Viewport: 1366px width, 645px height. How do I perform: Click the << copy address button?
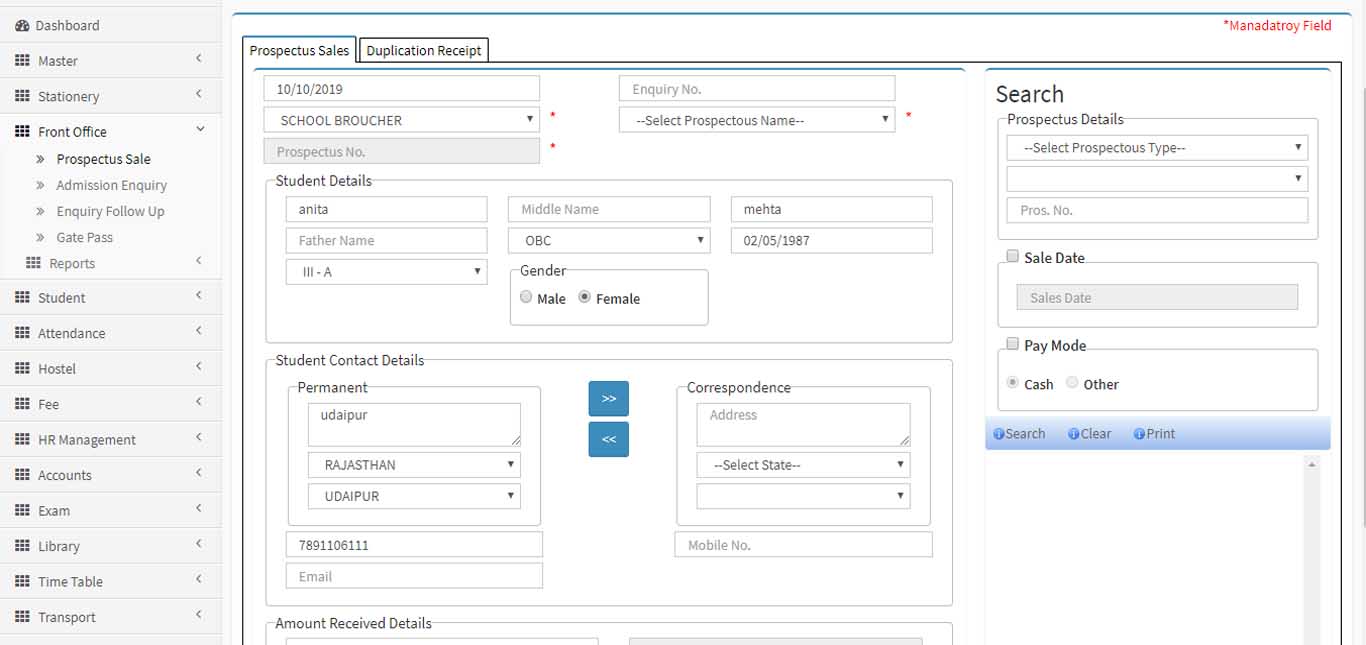[x=609, y=439]
